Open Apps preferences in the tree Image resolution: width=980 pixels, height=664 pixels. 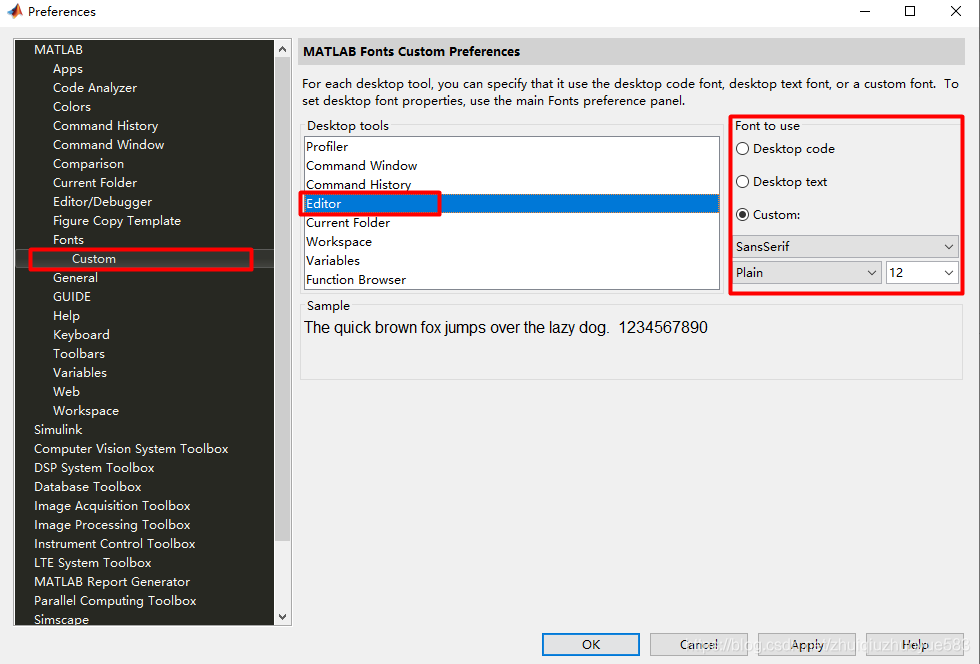click(x=68, y=69)
